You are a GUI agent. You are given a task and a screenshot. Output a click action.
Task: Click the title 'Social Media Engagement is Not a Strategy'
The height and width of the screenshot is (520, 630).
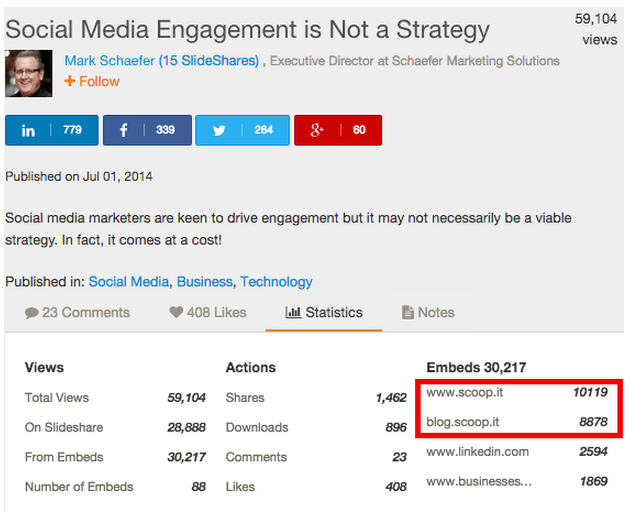[248, 31]
